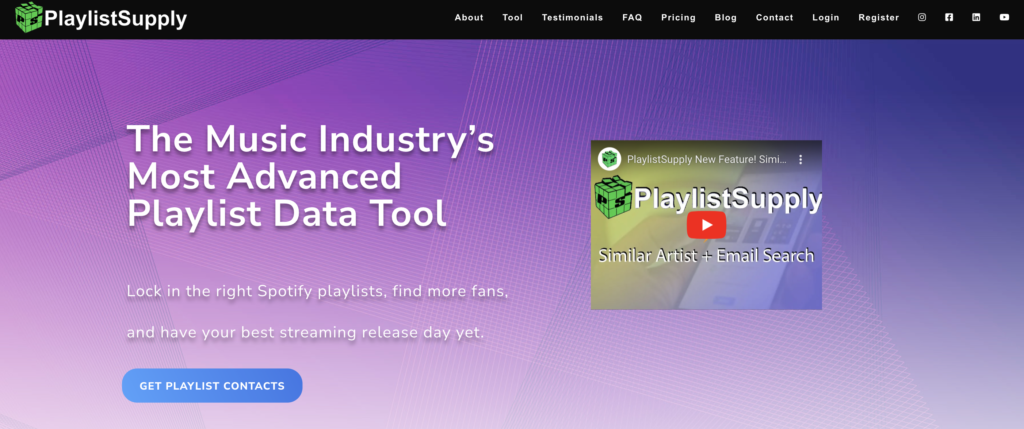Open the Contact page
The image size is (1024, 429).
[775, 18]
